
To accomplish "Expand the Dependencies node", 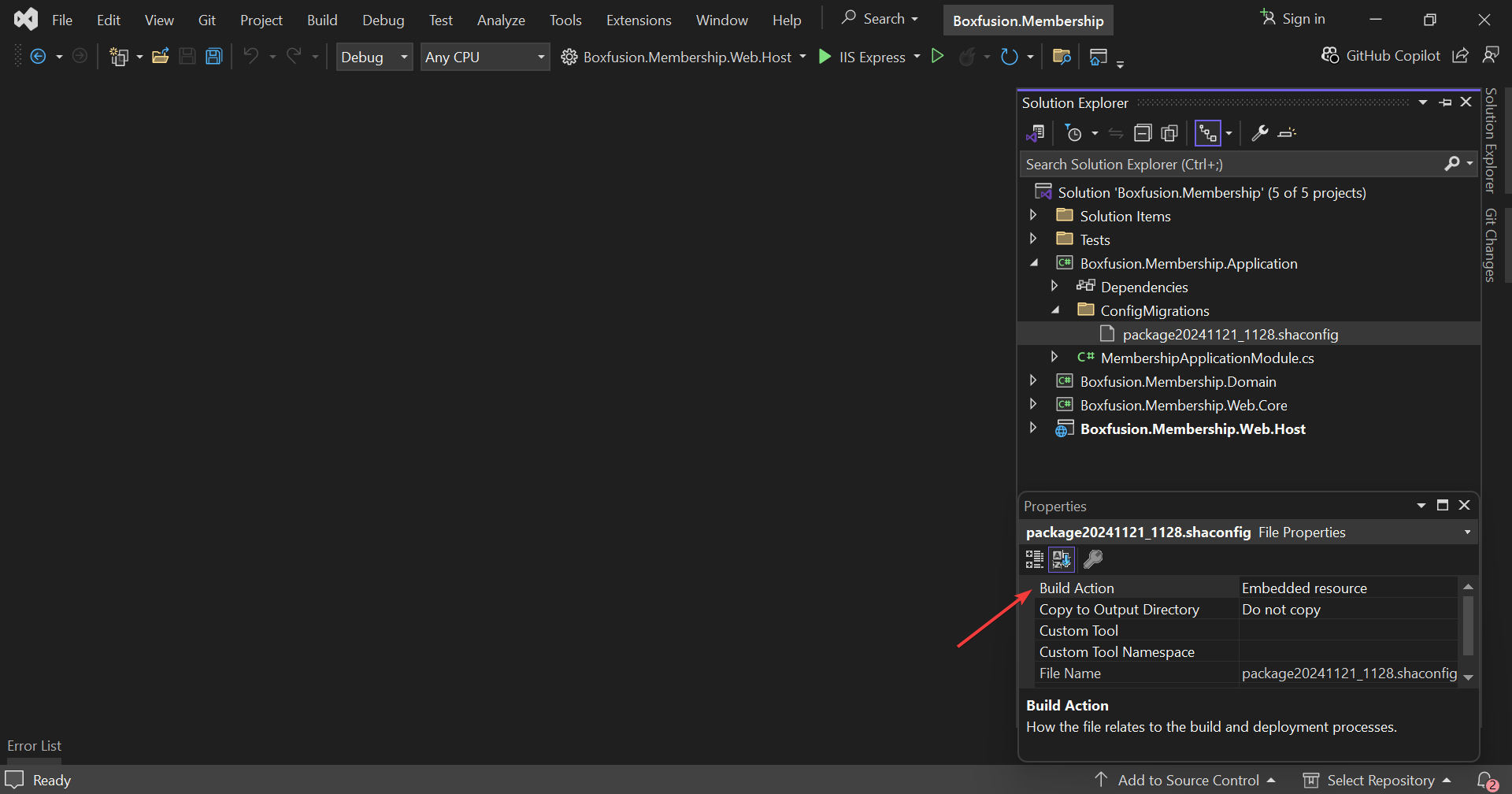I will tap(1054, 286).
